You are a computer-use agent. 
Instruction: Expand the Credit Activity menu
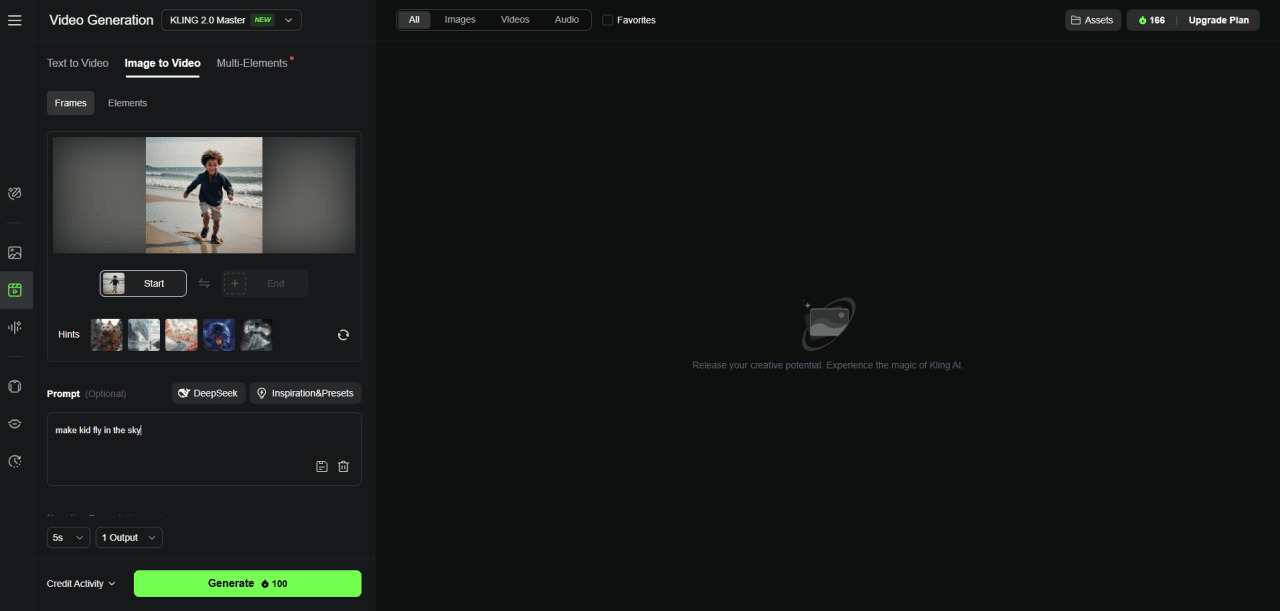[81, 584]
